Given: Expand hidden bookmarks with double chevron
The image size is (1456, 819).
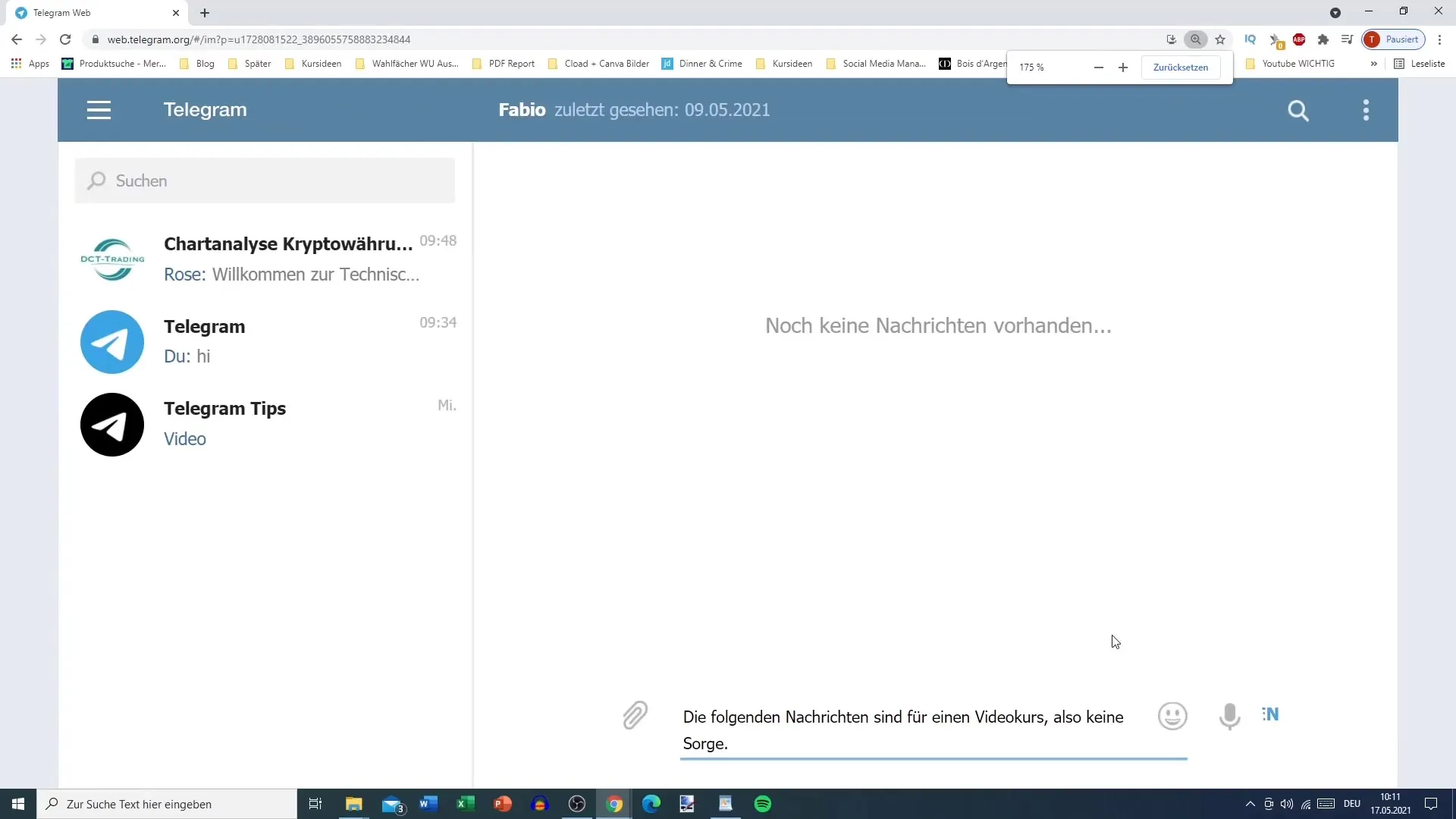Looking at the screenshot, I should tap(1373, 64).
